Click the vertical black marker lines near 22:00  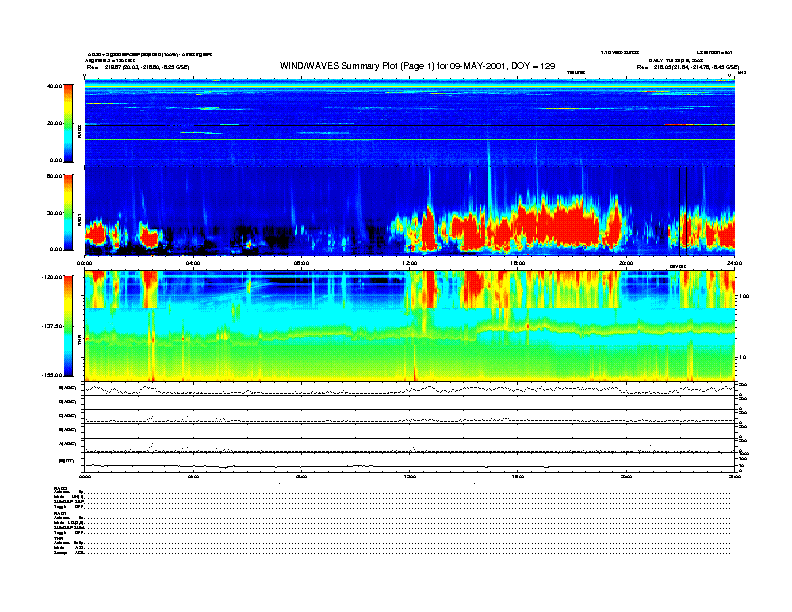[683, 212]
